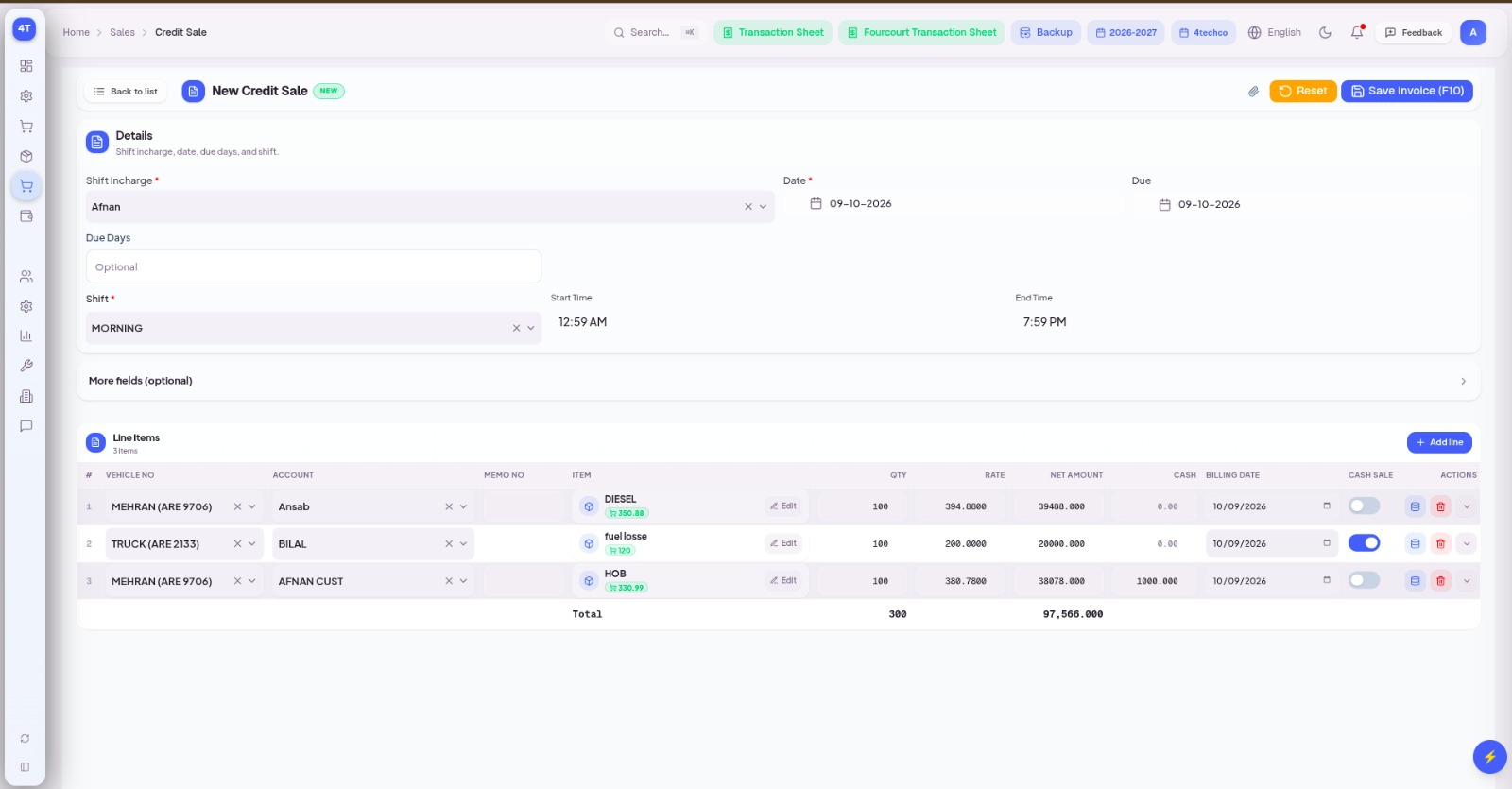Click the Due Days optional field
The height and width of the screenshot is (789, 1512).
coord(314,266)
